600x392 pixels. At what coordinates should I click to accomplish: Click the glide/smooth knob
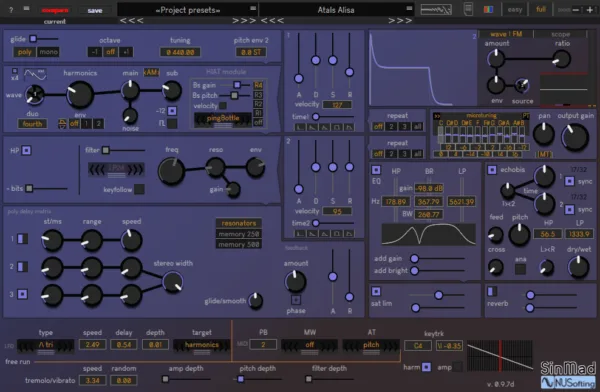tap(255, 301)
